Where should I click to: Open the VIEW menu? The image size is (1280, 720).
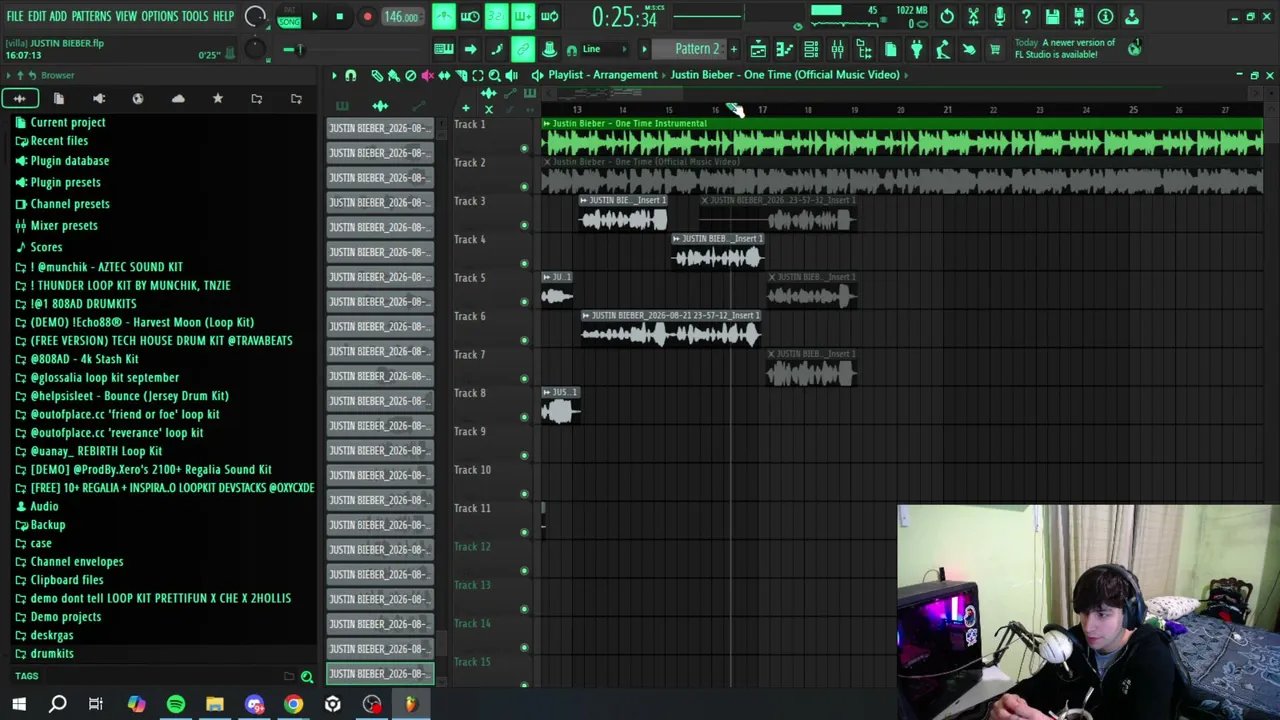coord(126,16)
